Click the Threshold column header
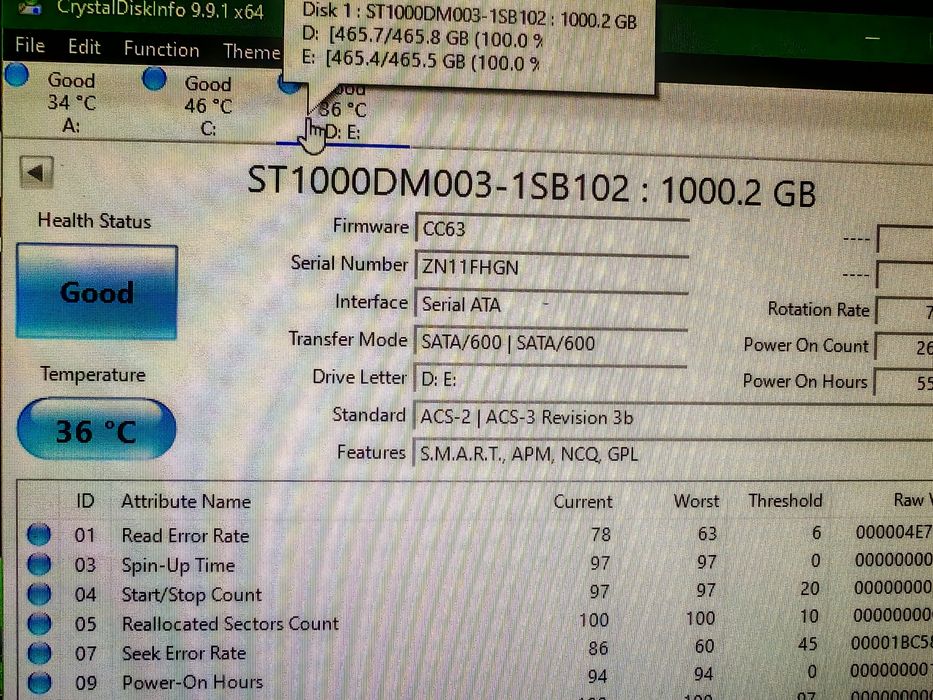The width and height of the screenshot is (933, 700). click(785, 500)
